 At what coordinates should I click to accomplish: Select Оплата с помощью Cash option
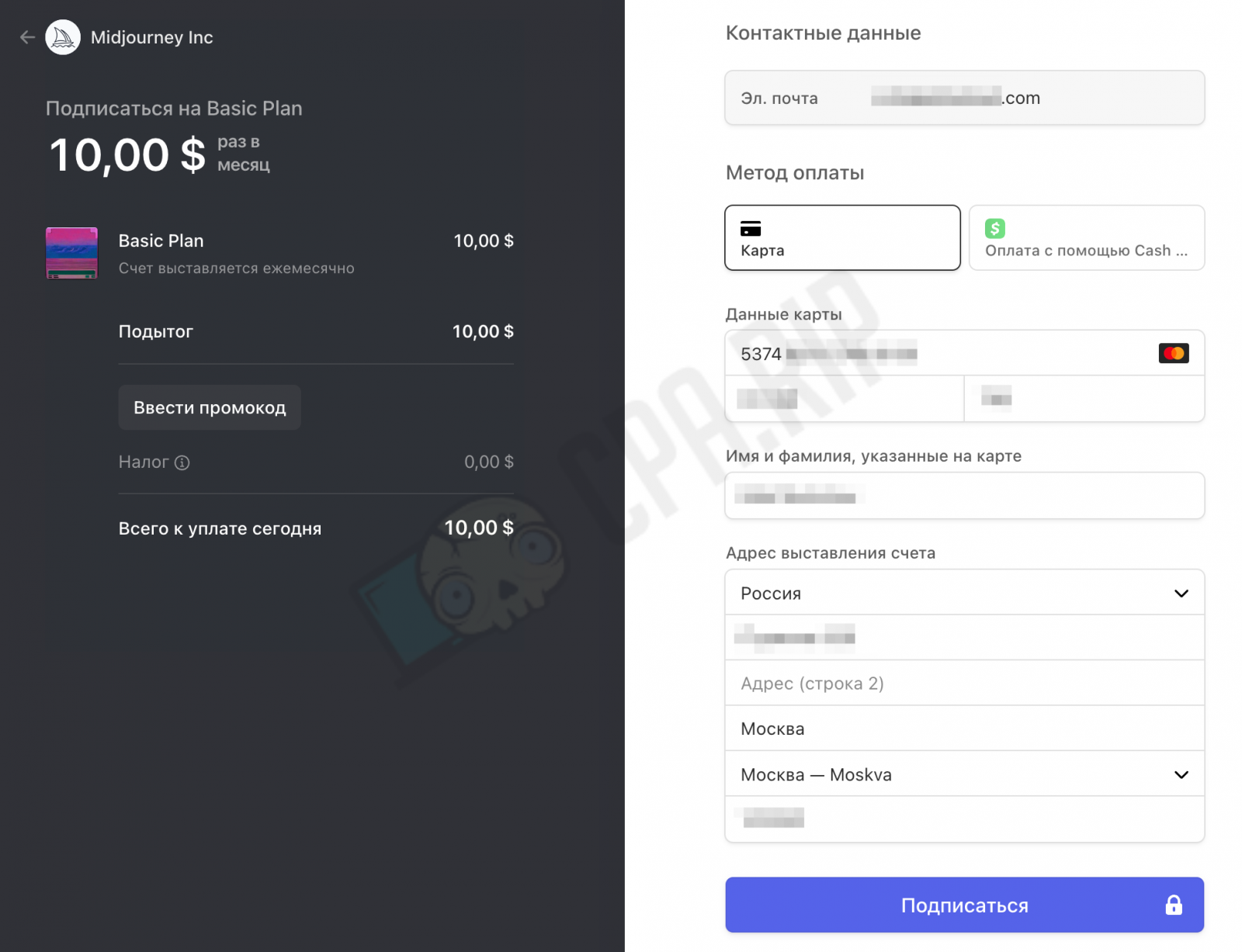(x=1086, y=237)
